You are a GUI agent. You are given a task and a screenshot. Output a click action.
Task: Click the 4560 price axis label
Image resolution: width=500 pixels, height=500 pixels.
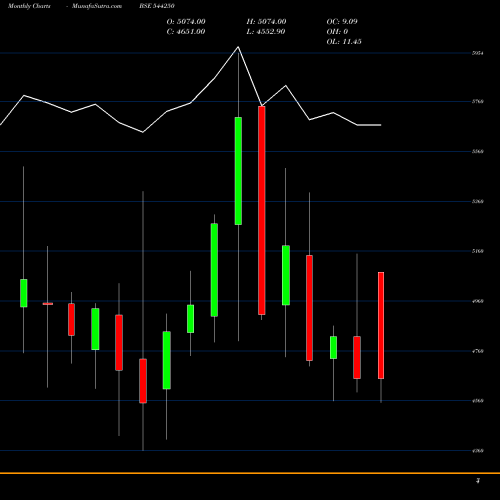tap(478, 401)
